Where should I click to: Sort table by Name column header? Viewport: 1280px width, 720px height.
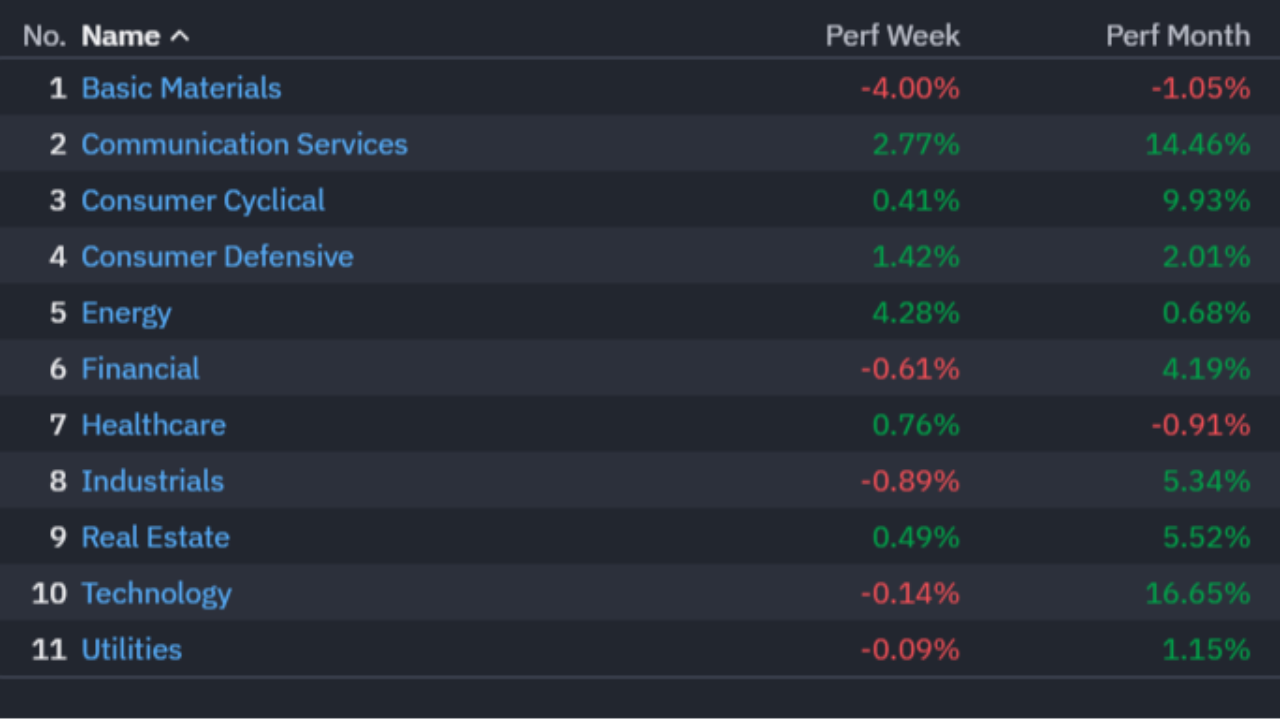coord(121,36)
